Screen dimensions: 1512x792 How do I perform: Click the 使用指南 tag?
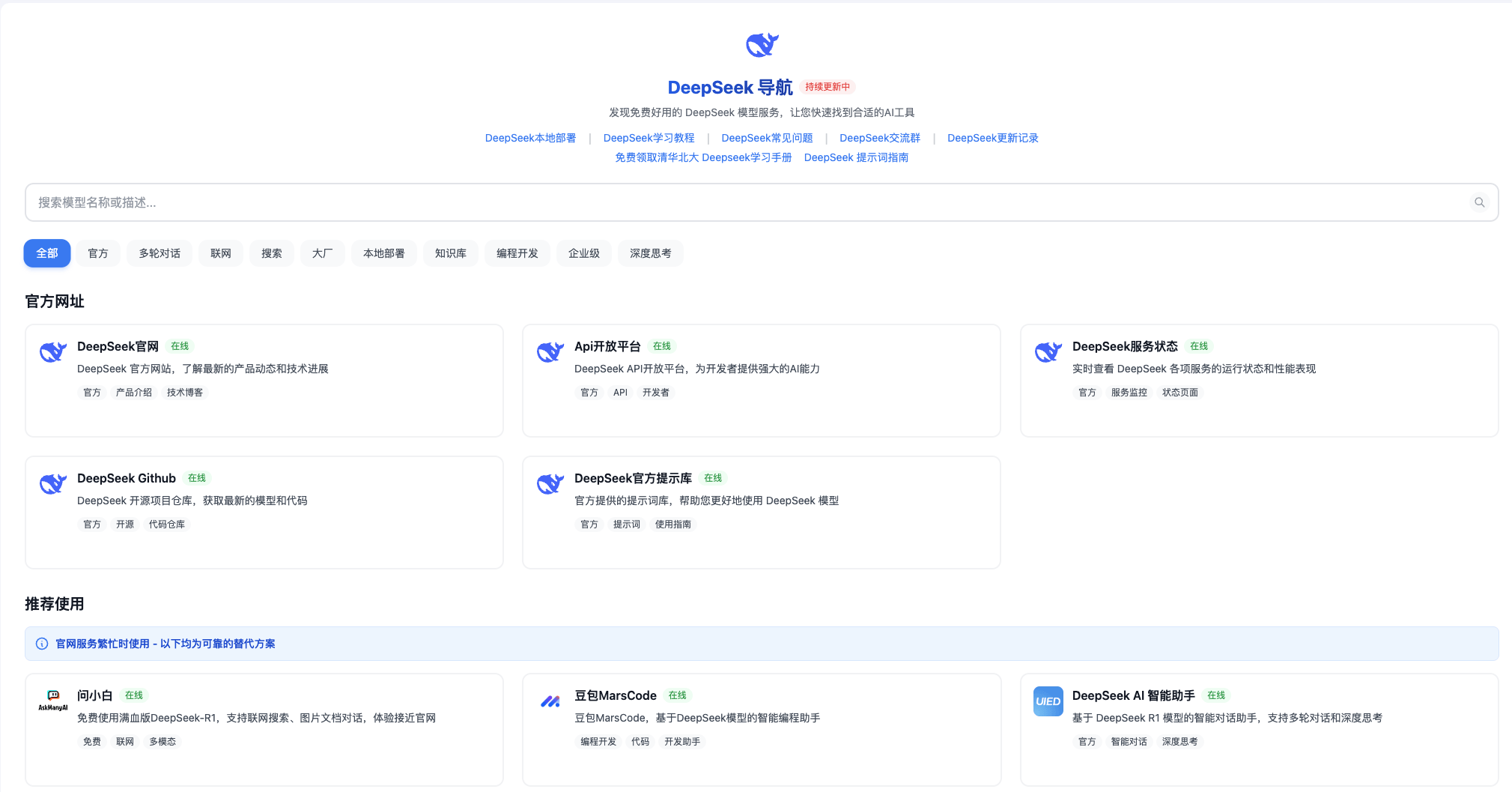[x=673, y=525]
